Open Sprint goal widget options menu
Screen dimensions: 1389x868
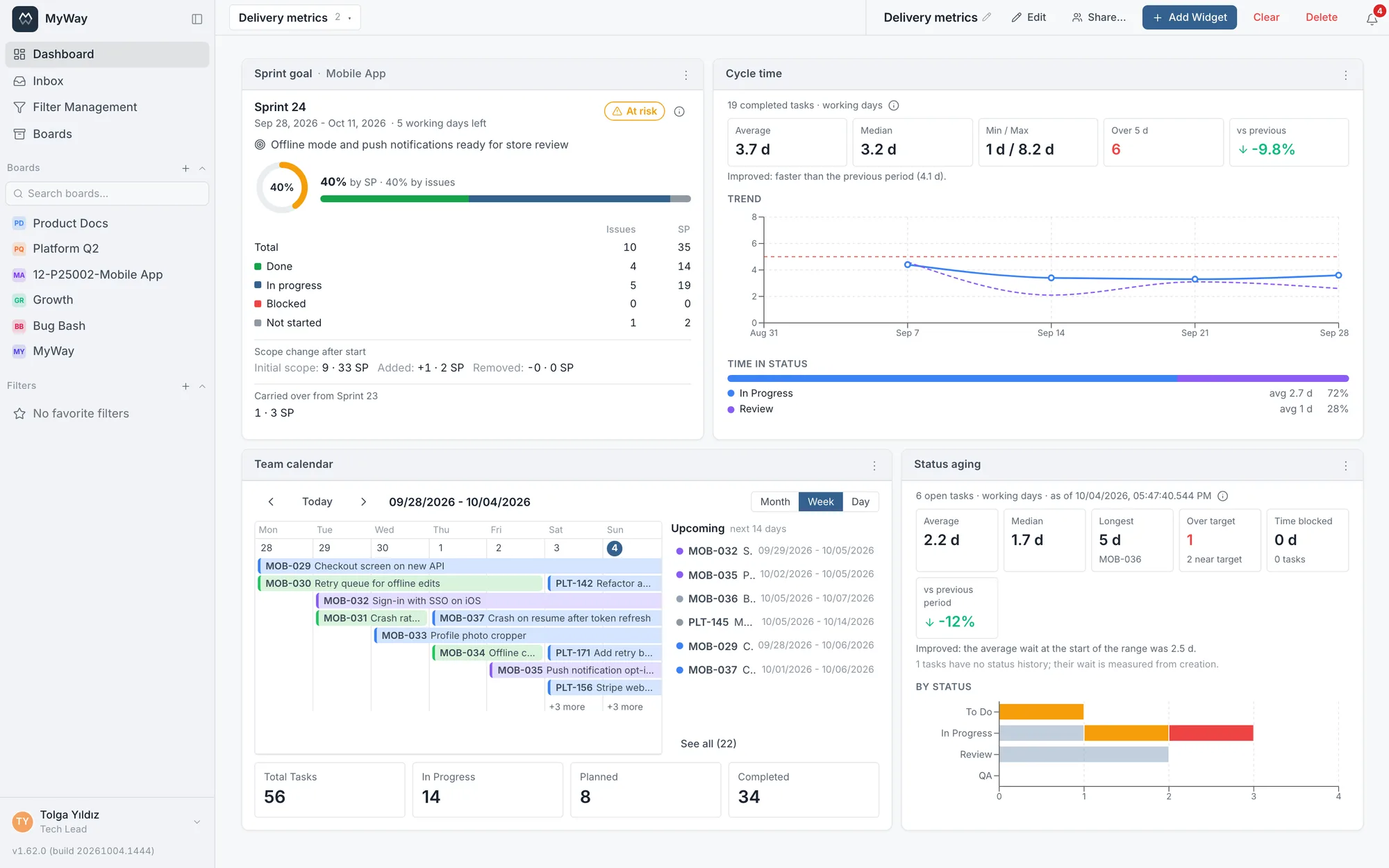pos(686,75)
